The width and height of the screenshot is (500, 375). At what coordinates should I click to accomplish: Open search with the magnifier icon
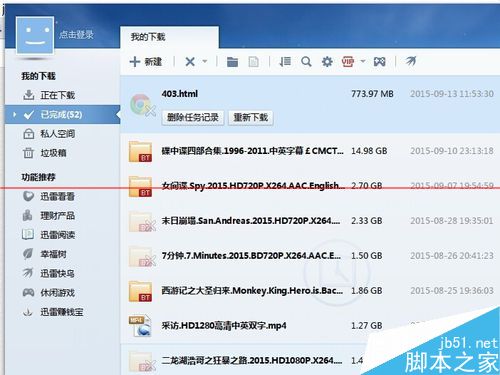click(x=306, y=62)
